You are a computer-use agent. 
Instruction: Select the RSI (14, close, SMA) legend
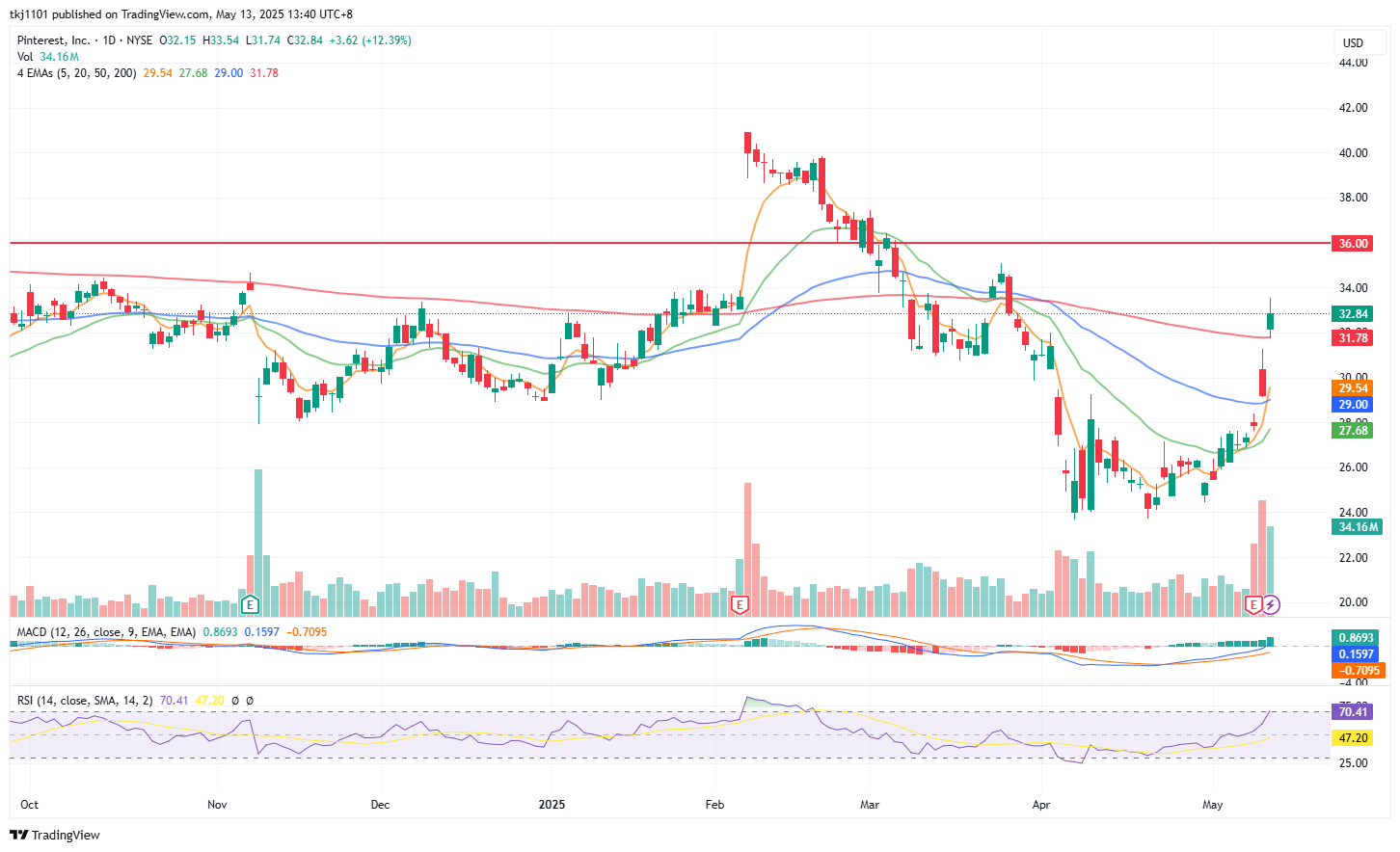point(85,701)
